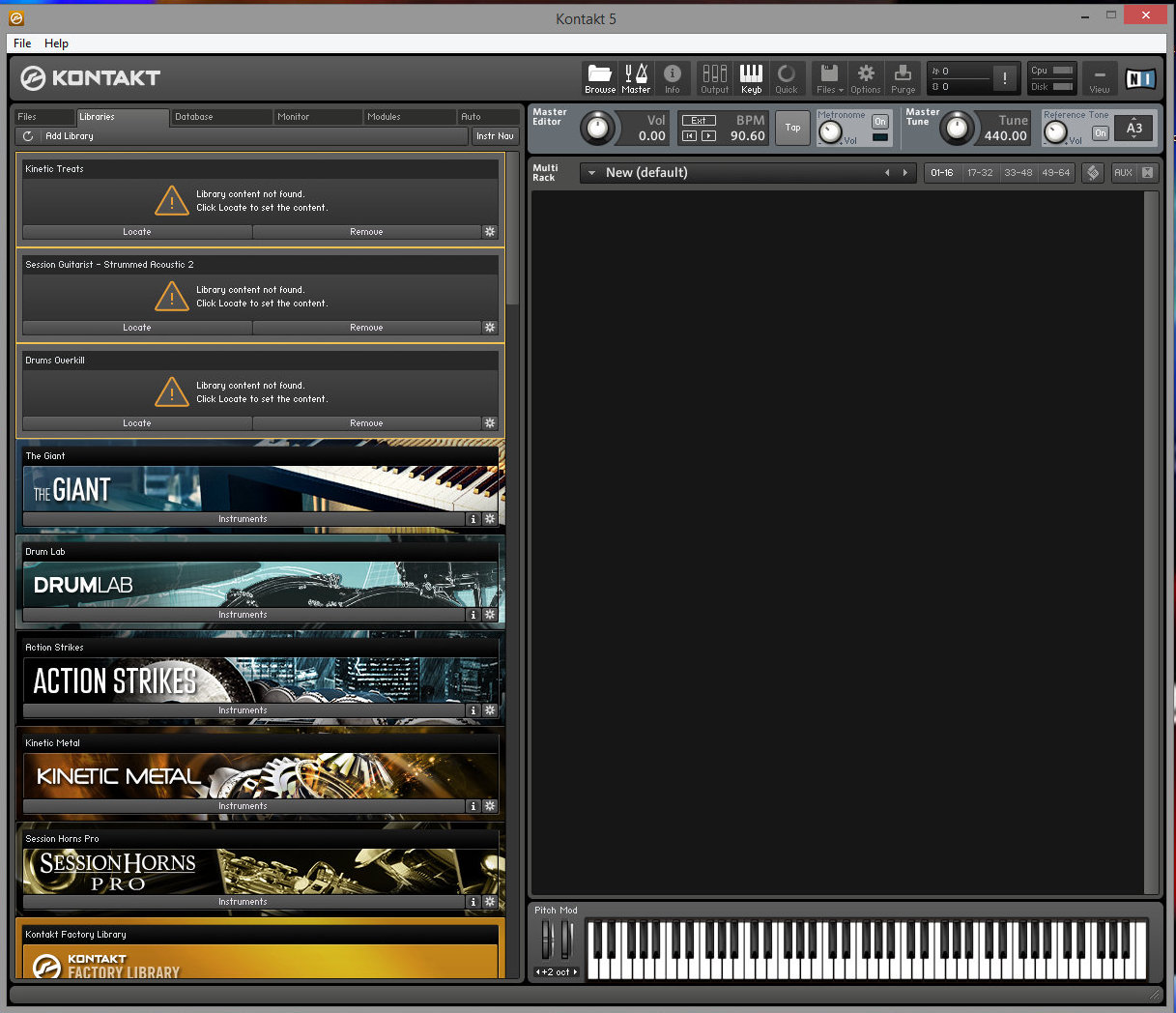This screenshot has height=1013, width=1176.
Task: Click the panic exclamation button
Action: (1005, 78)
